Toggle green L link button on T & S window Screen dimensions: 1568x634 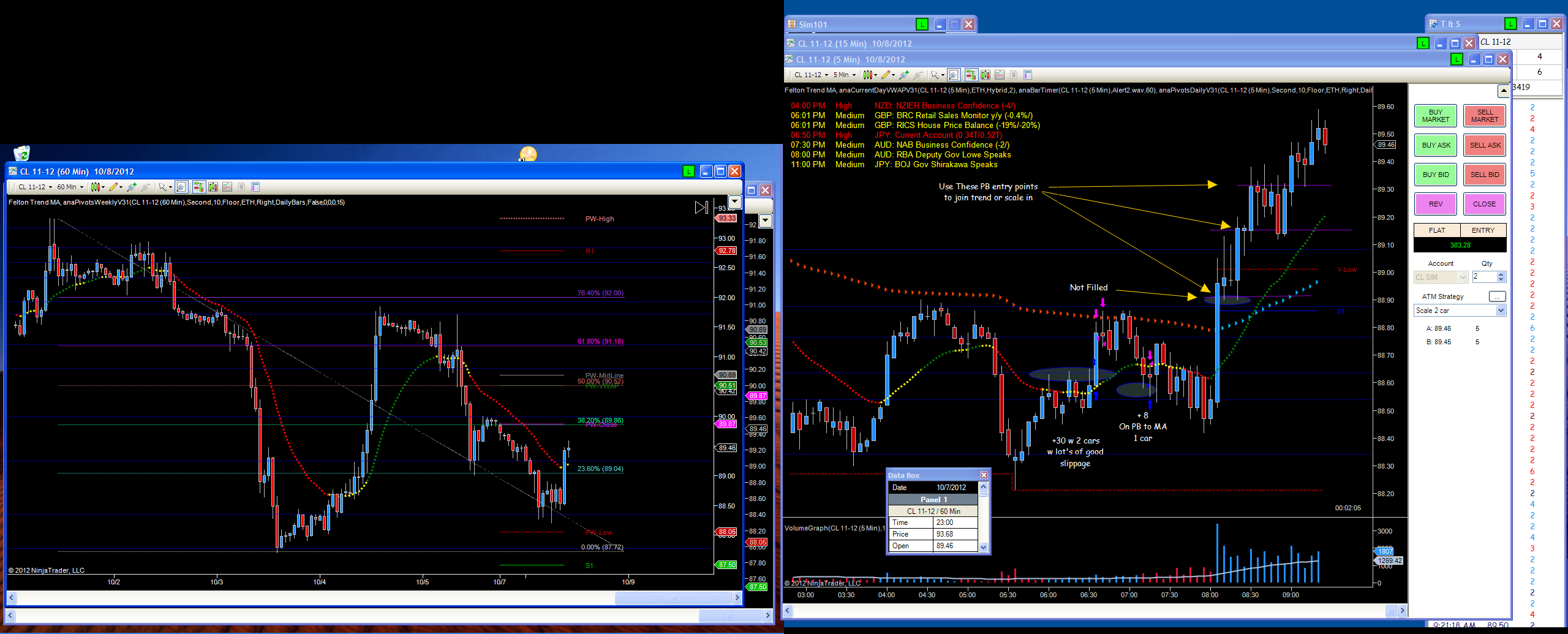click(1510, 24)
